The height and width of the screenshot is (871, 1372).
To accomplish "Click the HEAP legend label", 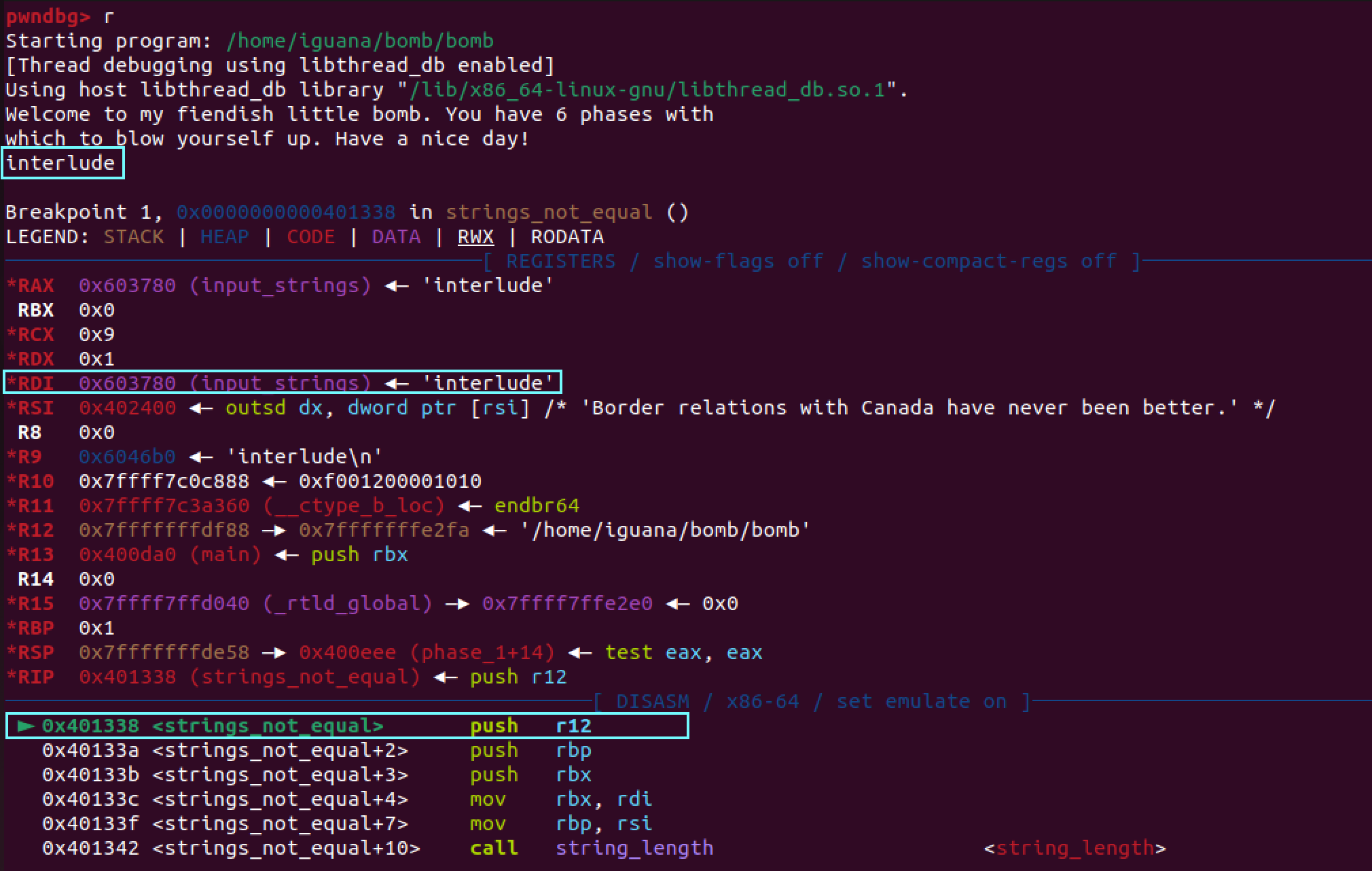I will 224,237.
